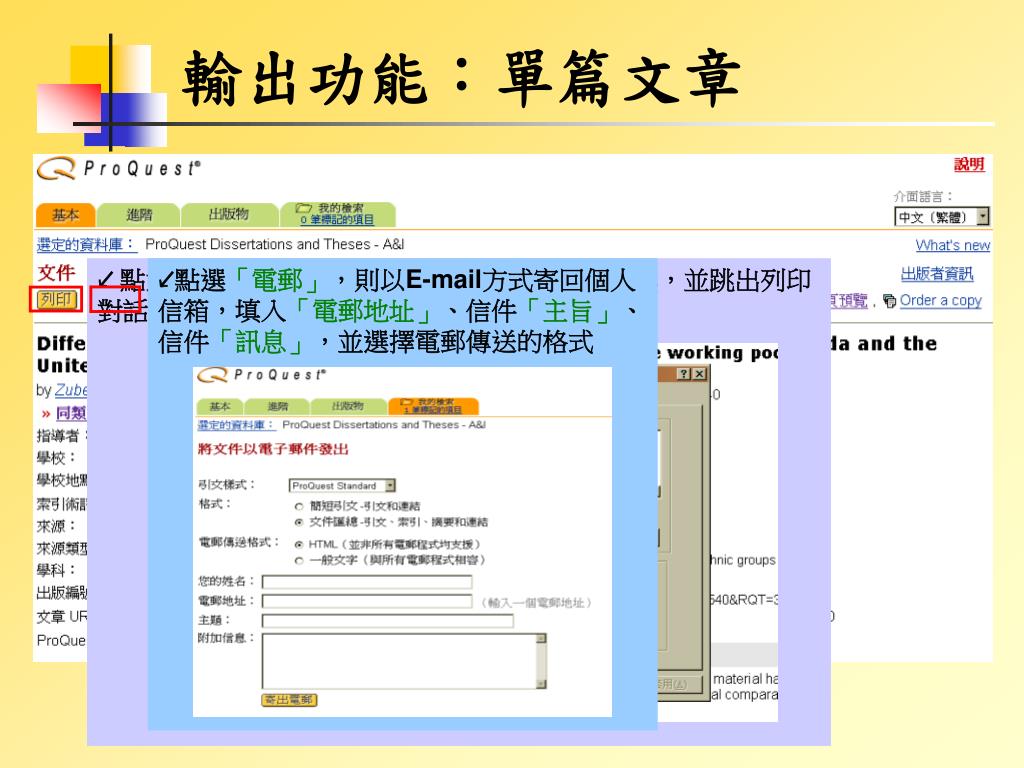
Task: Click the ProQuest logo in the email form
Action: pyautogui.click(x=261, y=375)
